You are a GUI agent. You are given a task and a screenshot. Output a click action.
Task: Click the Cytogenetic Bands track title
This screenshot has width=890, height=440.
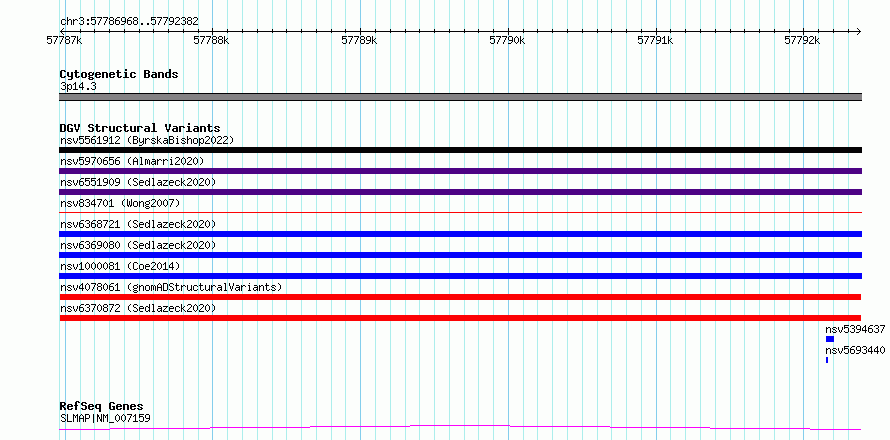[x=119, y=74]
